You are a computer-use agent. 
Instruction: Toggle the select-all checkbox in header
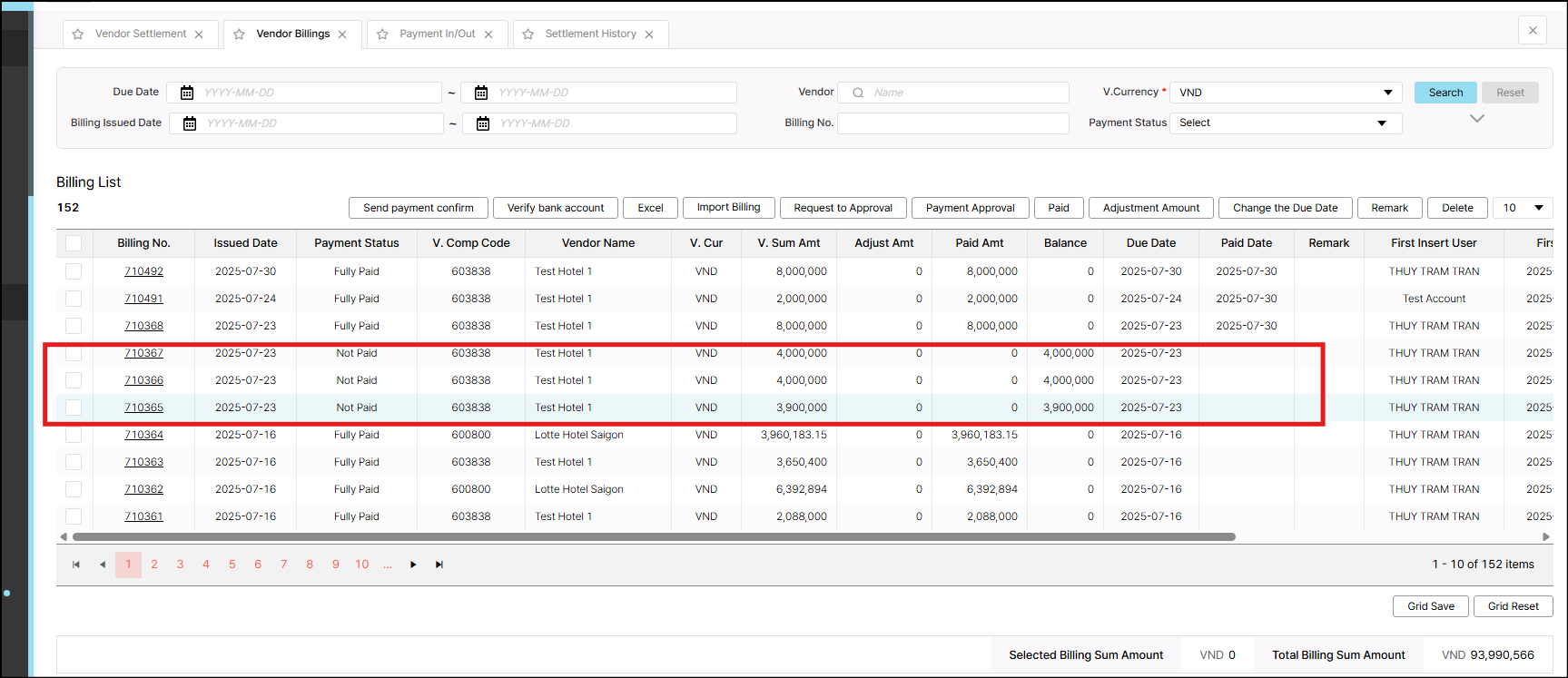pyautogui.click(x=74, y=243)
